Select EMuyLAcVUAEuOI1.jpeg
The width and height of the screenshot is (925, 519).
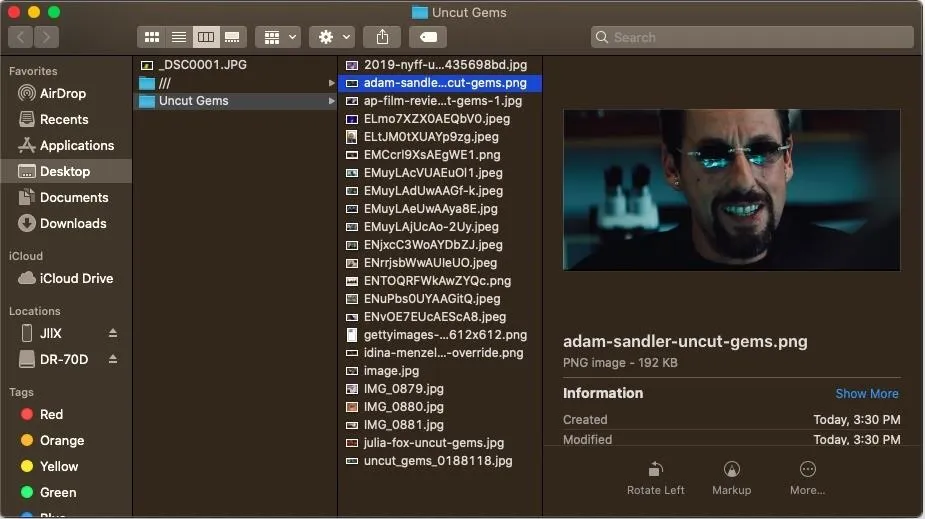click(x=441, y=173)
